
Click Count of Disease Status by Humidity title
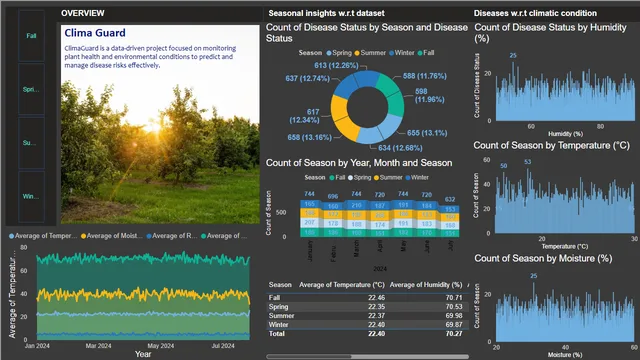pyautogui.click(x=550, y=33)
